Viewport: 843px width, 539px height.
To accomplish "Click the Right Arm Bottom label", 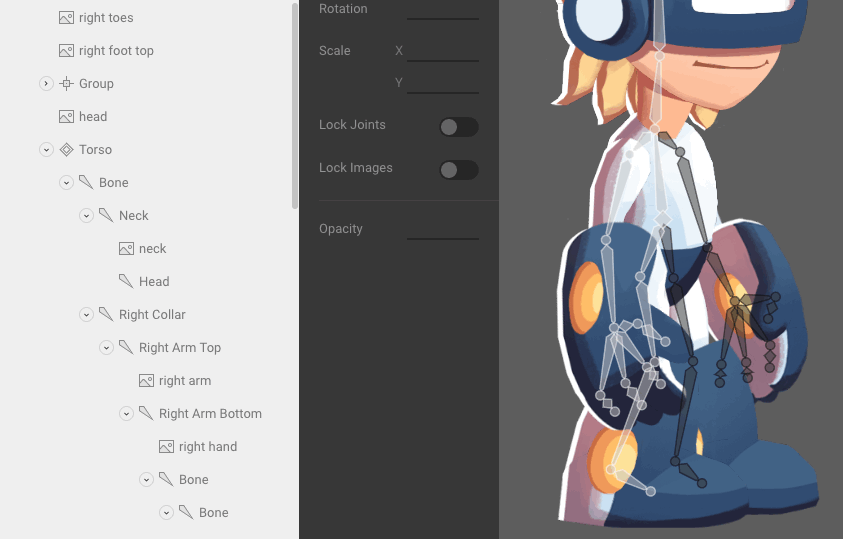I will (210, 414).
